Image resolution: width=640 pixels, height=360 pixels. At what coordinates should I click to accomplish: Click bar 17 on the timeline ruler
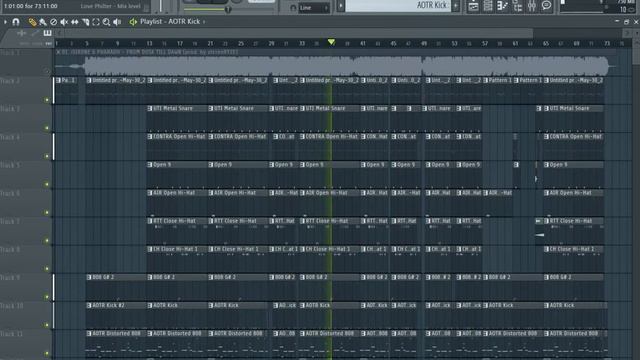(180, 43)
